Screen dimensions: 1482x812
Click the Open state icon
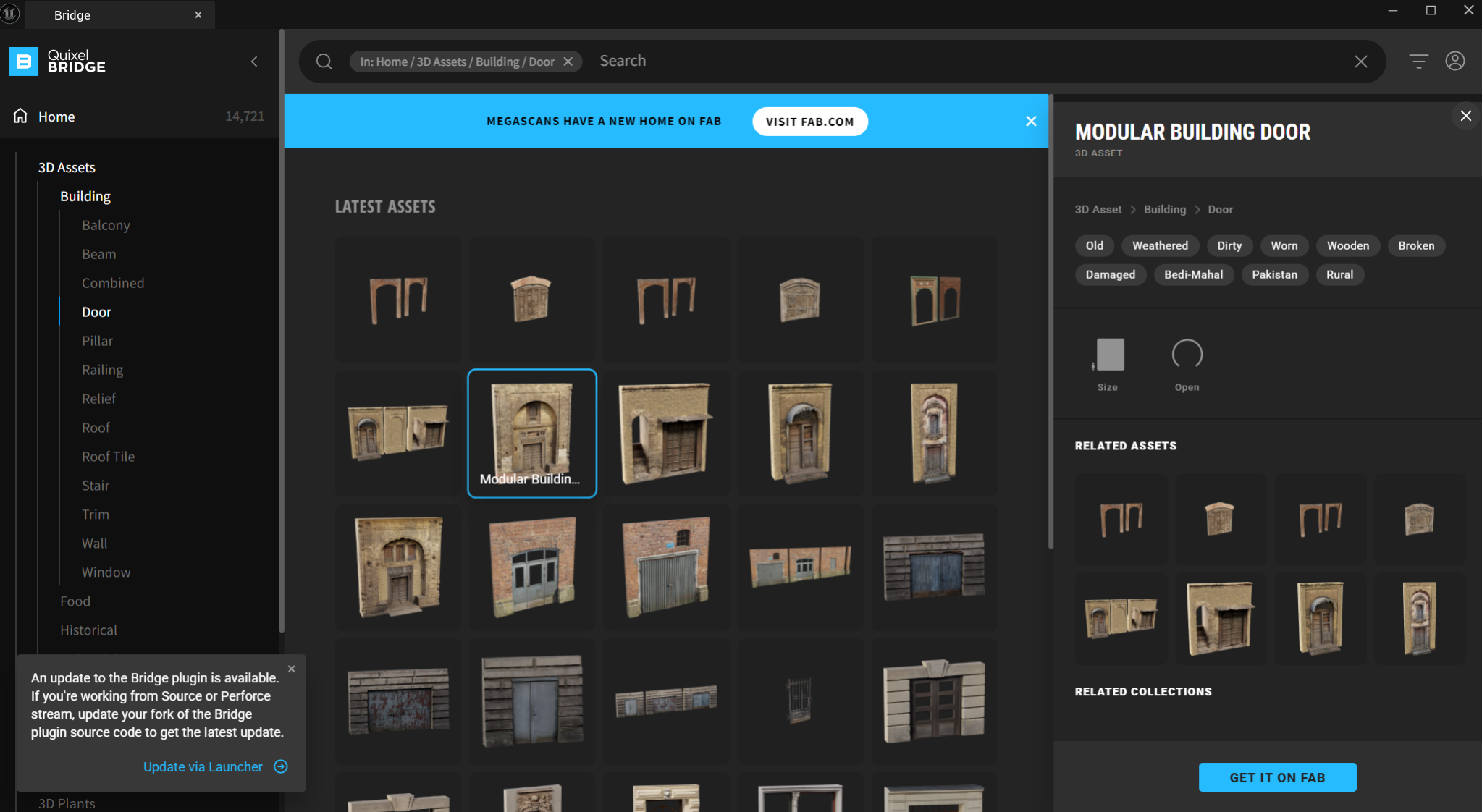[1187, 355]
